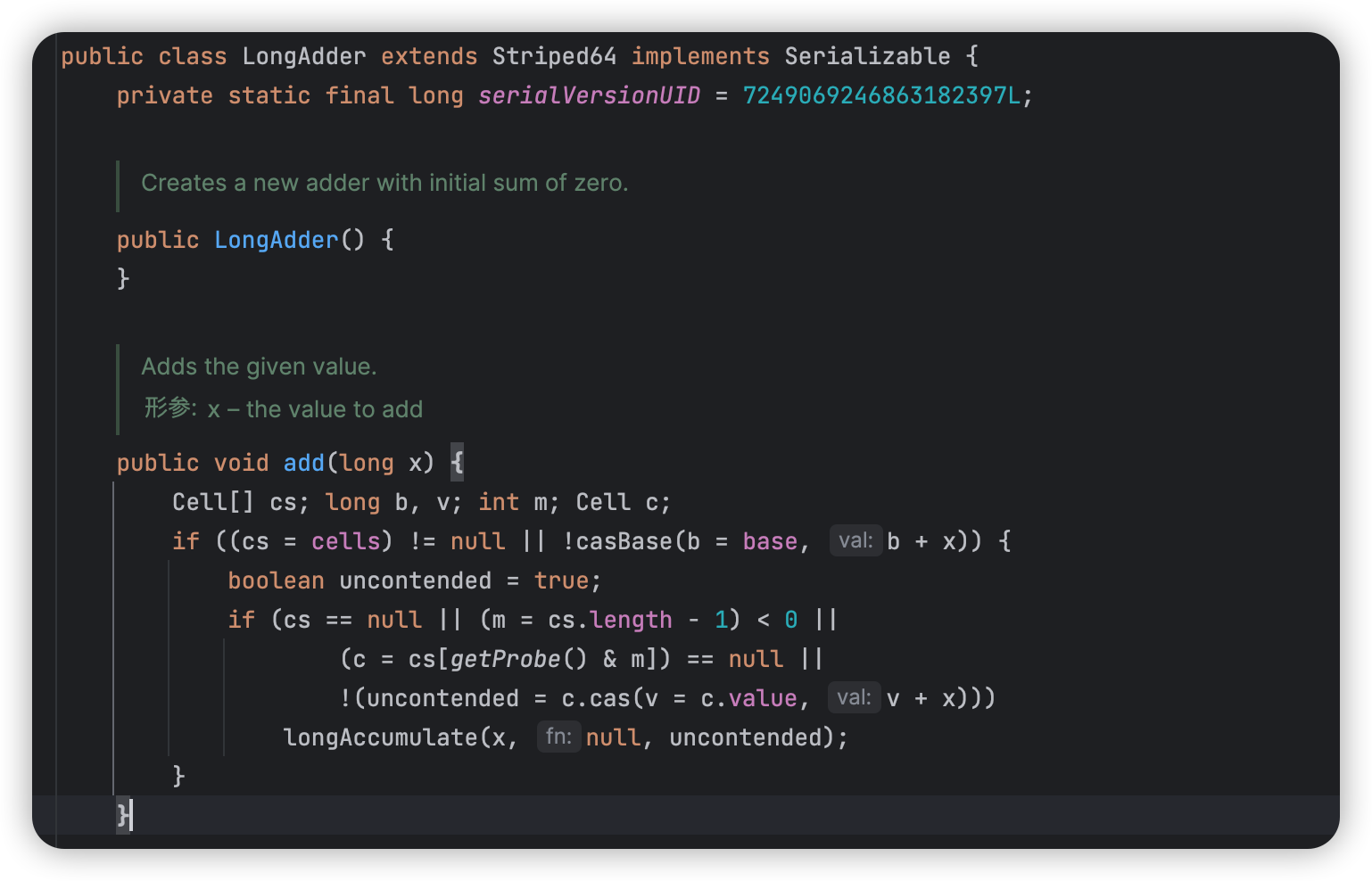Image resolution: width=1372 pixels, height=881 pixels.
Task: Click the serialVersionUID field name
Action: 590,95
